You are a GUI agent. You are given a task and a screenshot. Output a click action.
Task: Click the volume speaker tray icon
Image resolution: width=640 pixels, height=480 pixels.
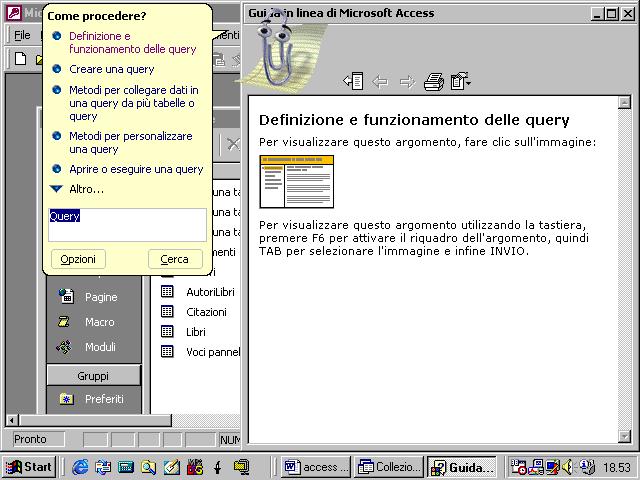(x=568, y=467)
